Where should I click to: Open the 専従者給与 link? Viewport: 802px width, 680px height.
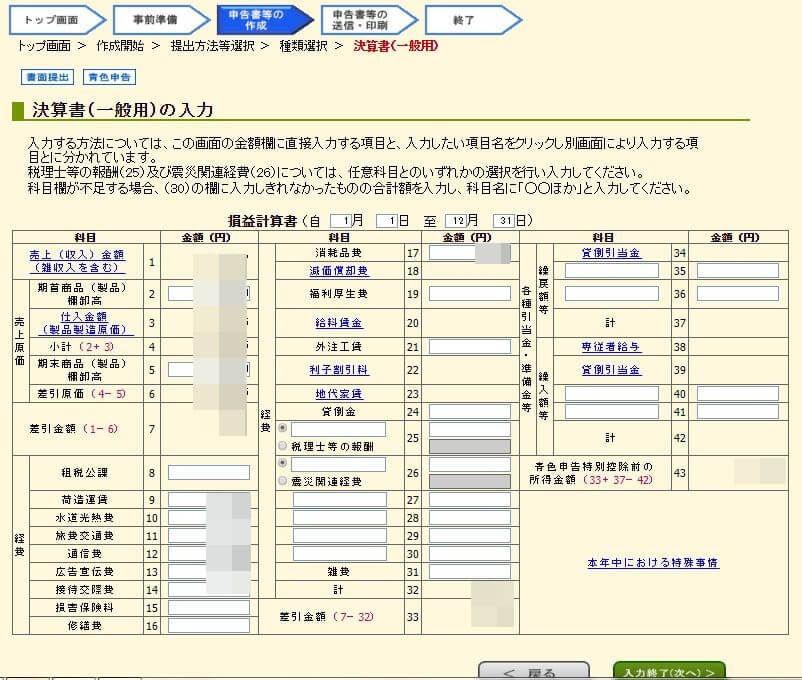(611, 347)
